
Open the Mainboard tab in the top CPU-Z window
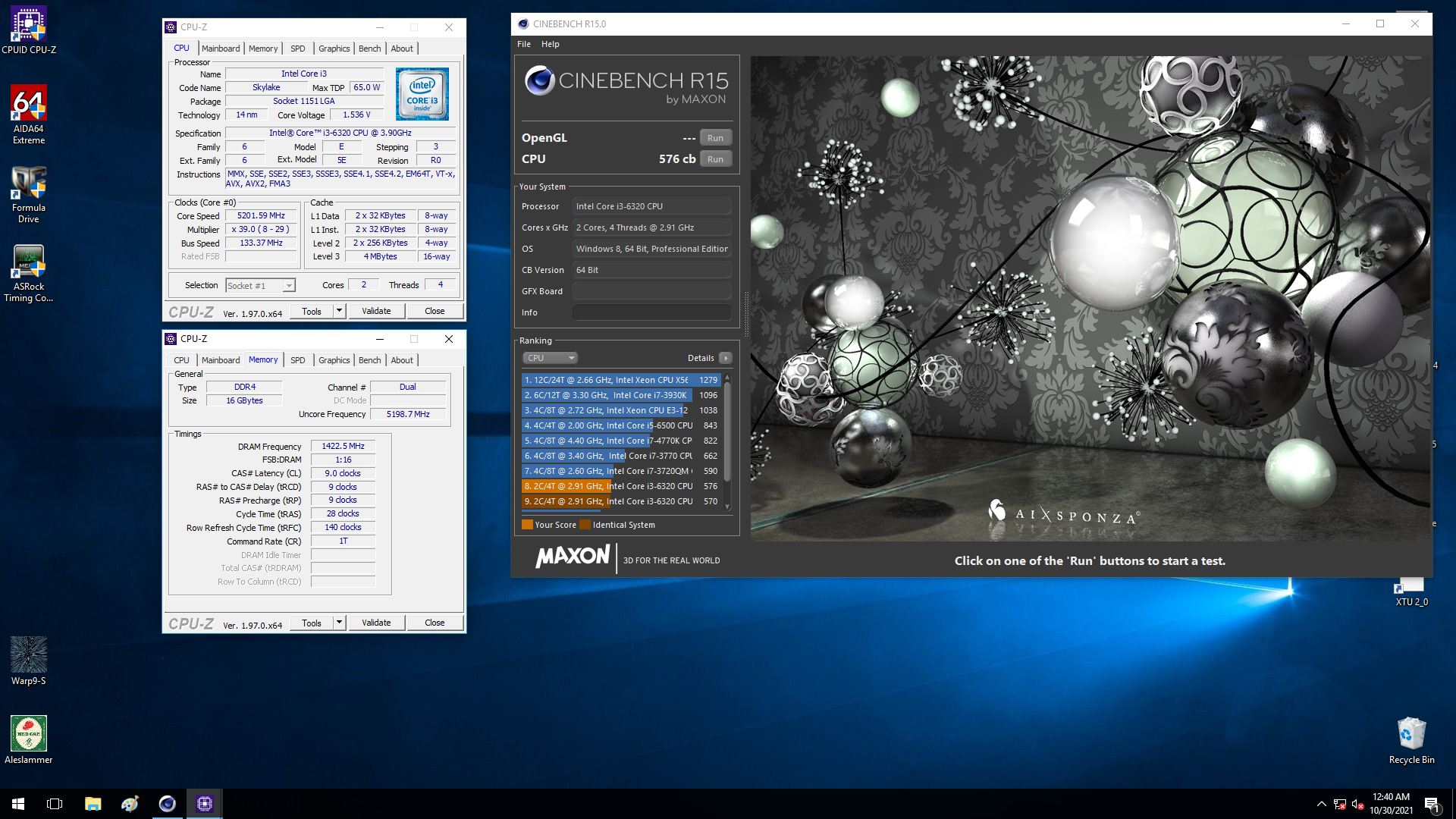221,49
